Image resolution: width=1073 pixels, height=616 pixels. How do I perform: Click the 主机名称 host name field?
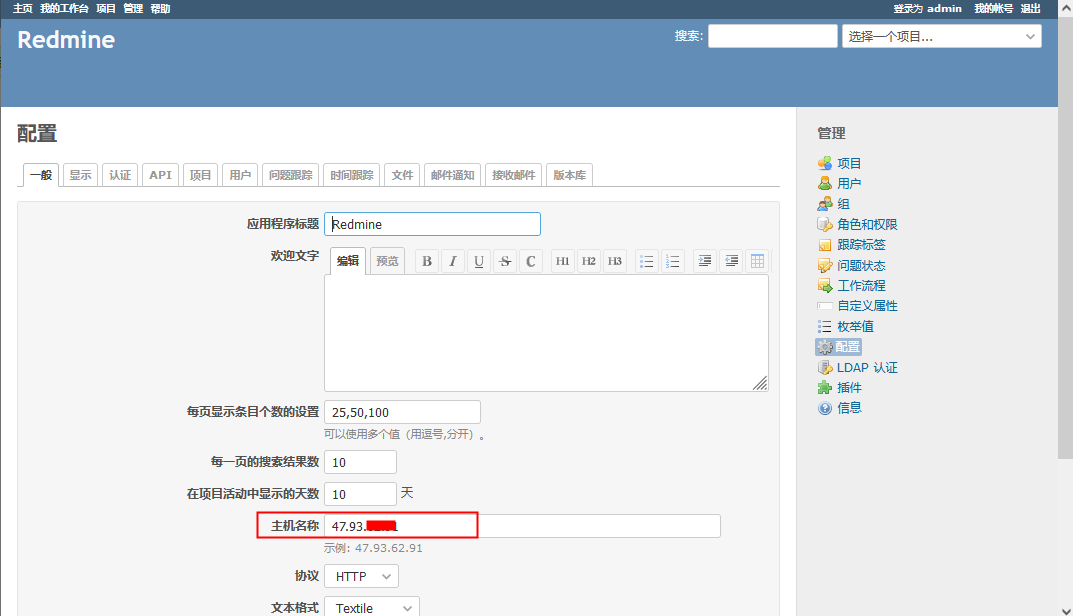pyautogui.click(x=521, y=526)
